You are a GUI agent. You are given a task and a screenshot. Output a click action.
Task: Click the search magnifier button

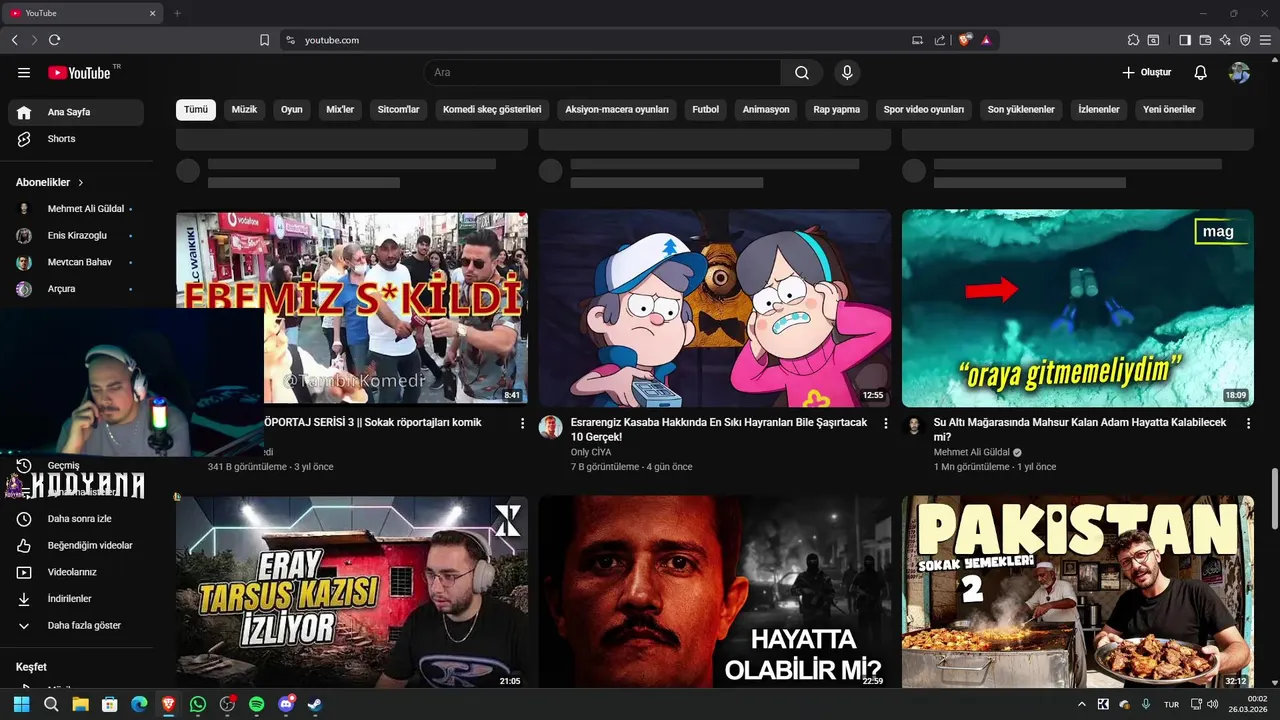(x=802, y=73)
